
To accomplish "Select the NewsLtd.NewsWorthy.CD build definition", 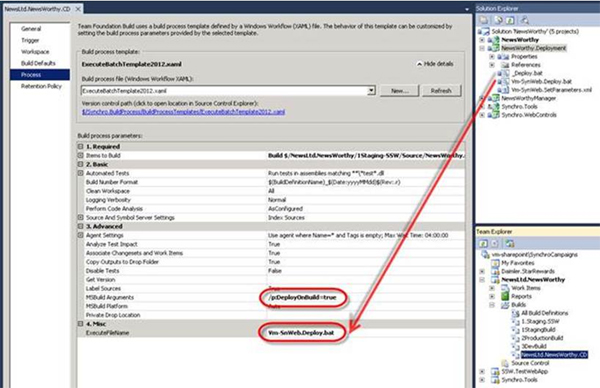I will pyautogui.click(x=554, y=355).
